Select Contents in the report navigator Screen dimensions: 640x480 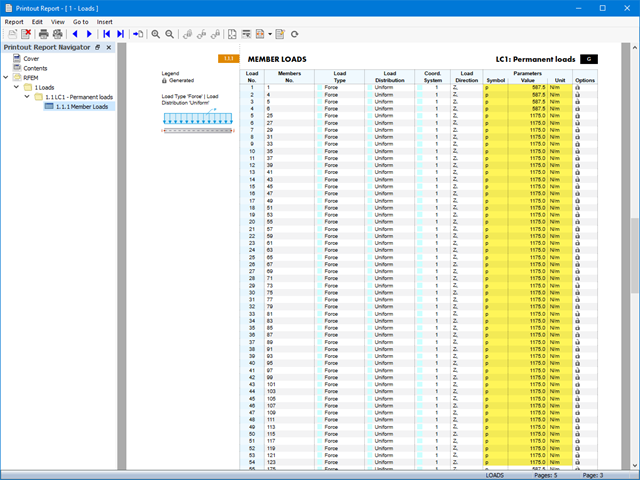click(35, 68)
